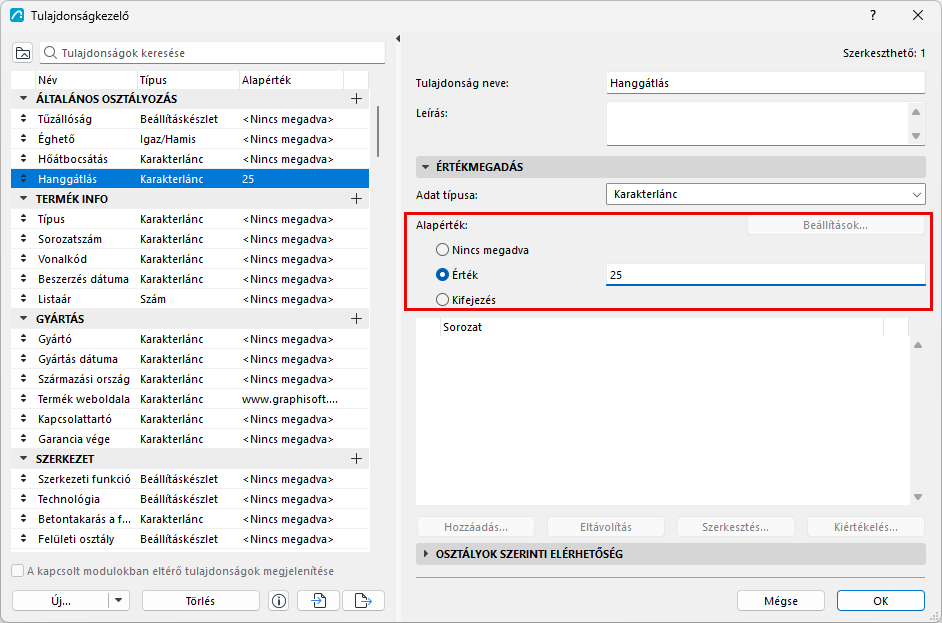The height and width of the screenshot is (623, 942).
Task: Click plus icon beside SZERKEZET group
Action: (x=356, y=459)
